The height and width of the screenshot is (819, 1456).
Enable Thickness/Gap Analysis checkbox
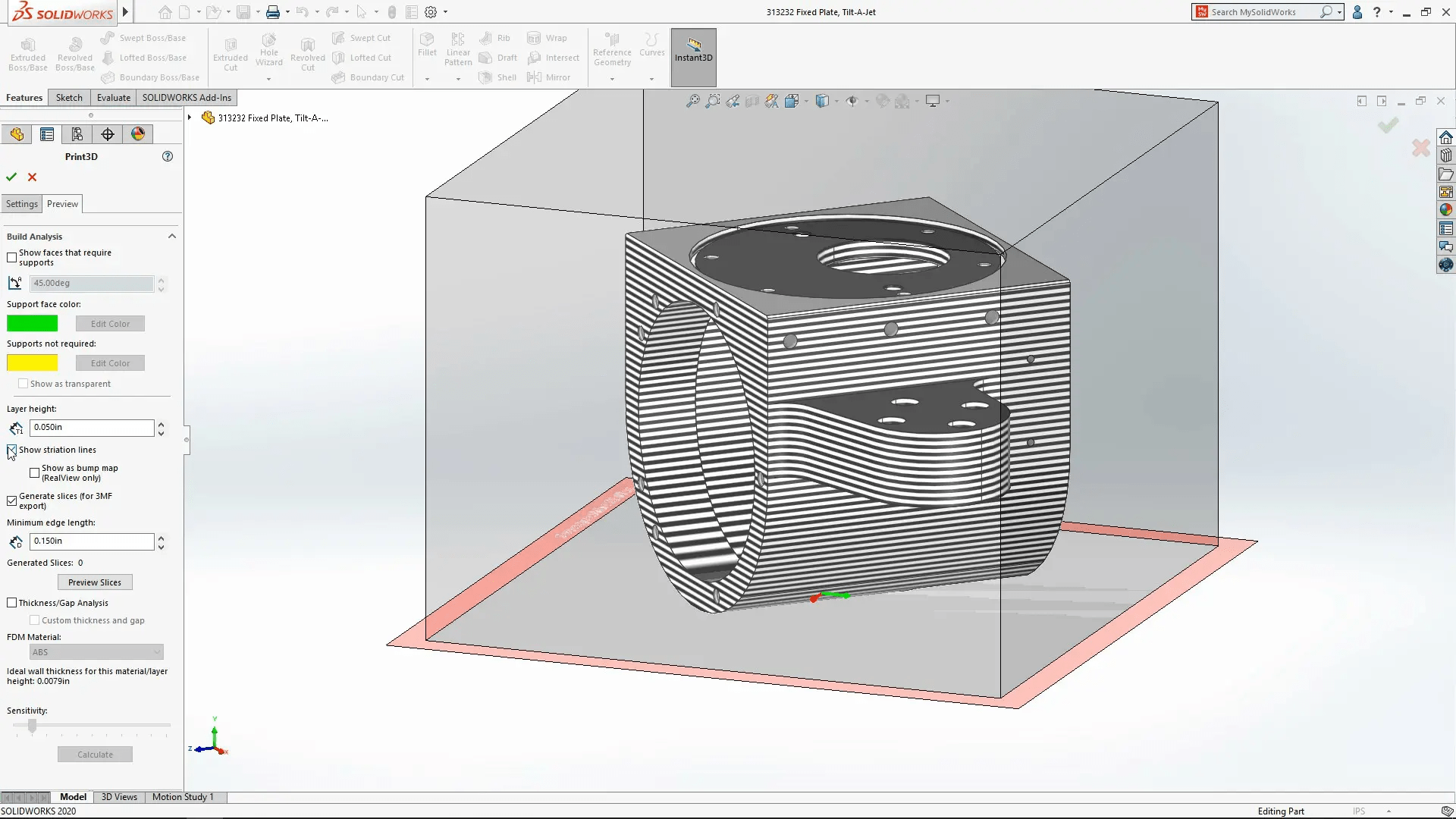coord(11,603)
